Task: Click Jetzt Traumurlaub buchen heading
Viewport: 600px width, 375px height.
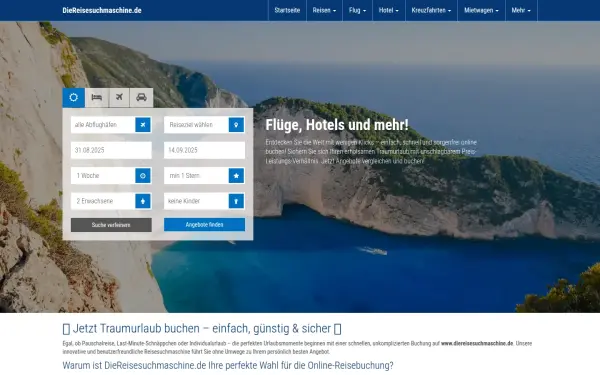Action: point(202,328)
